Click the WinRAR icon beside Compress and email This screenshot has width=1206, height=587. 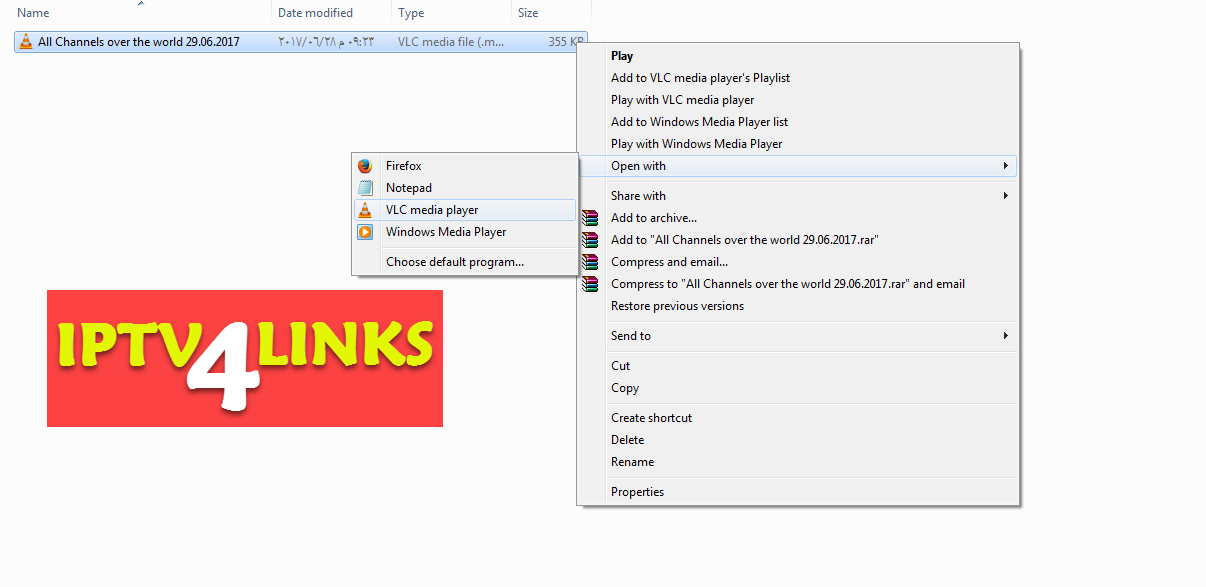pyautogui.click(x=590, y=261)
